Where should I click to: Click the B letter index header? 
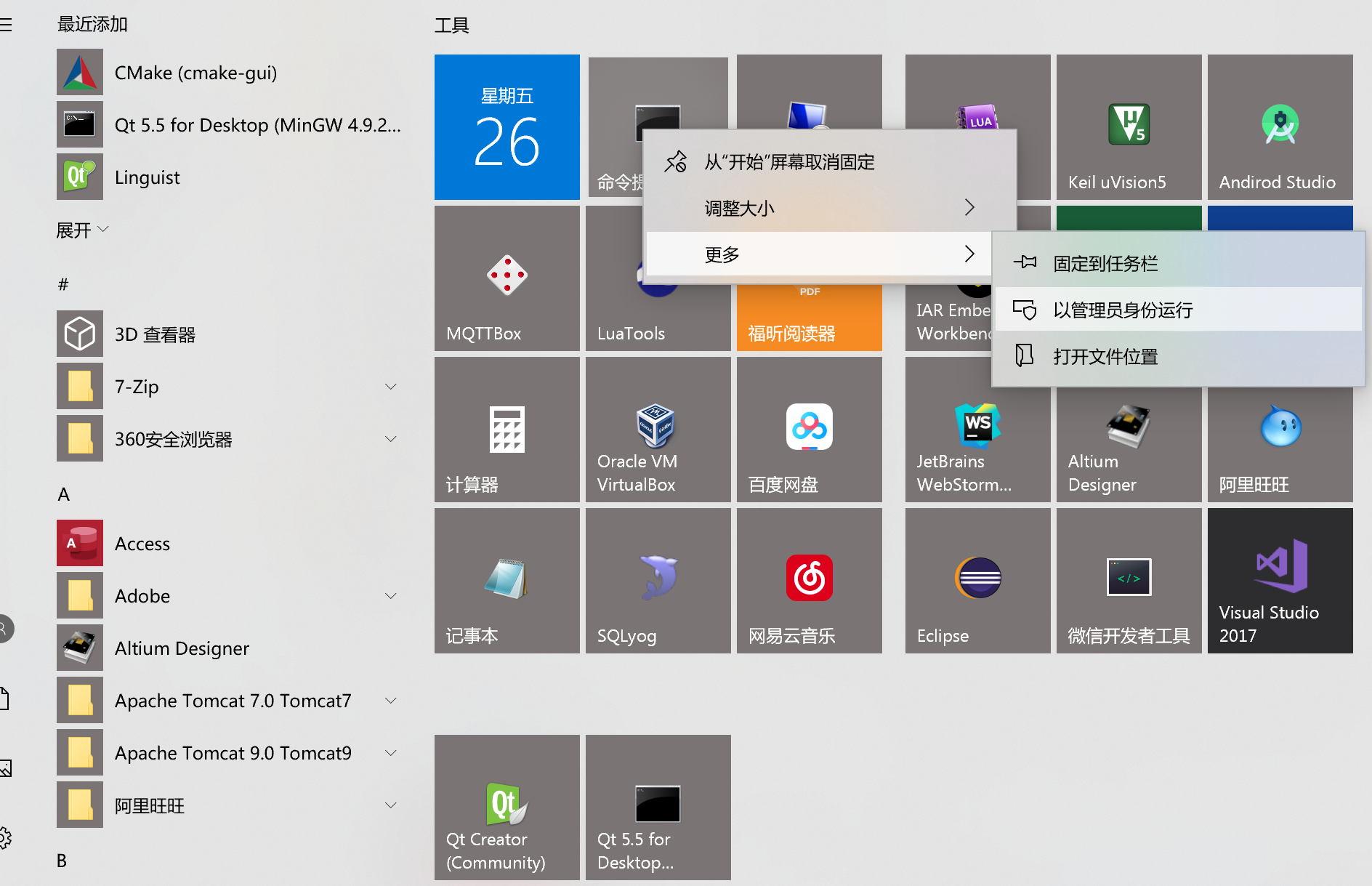click(62, 861)
